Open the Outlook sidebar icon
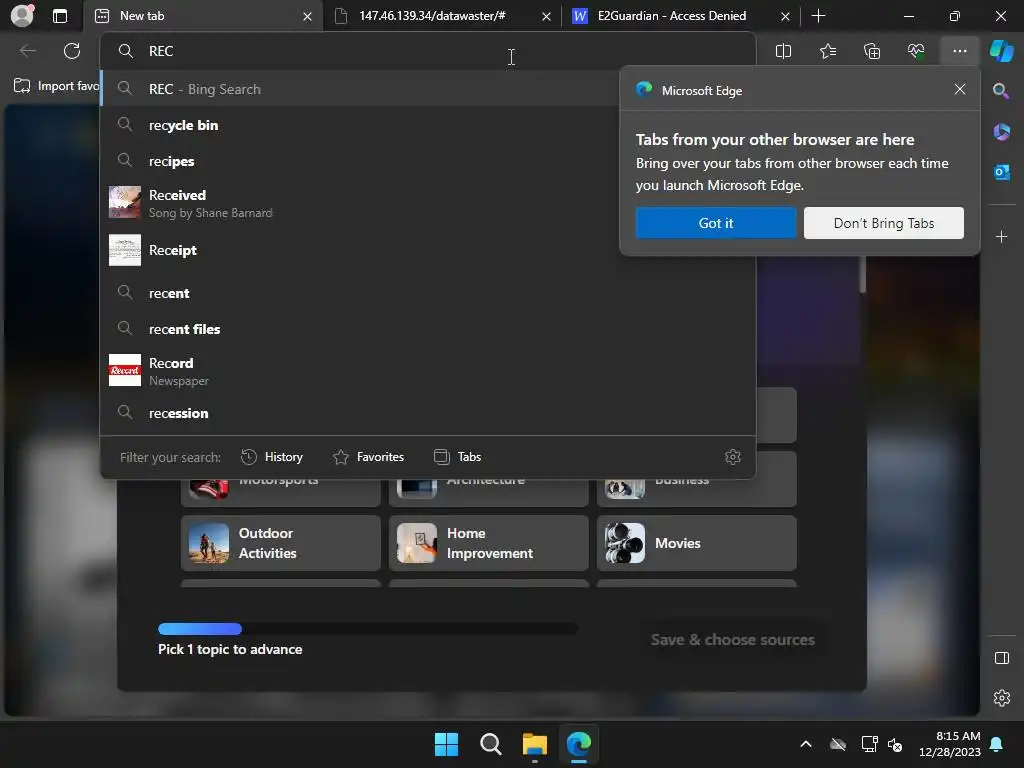Viewport: 1024px width, 768px height. coord(1001,172)
